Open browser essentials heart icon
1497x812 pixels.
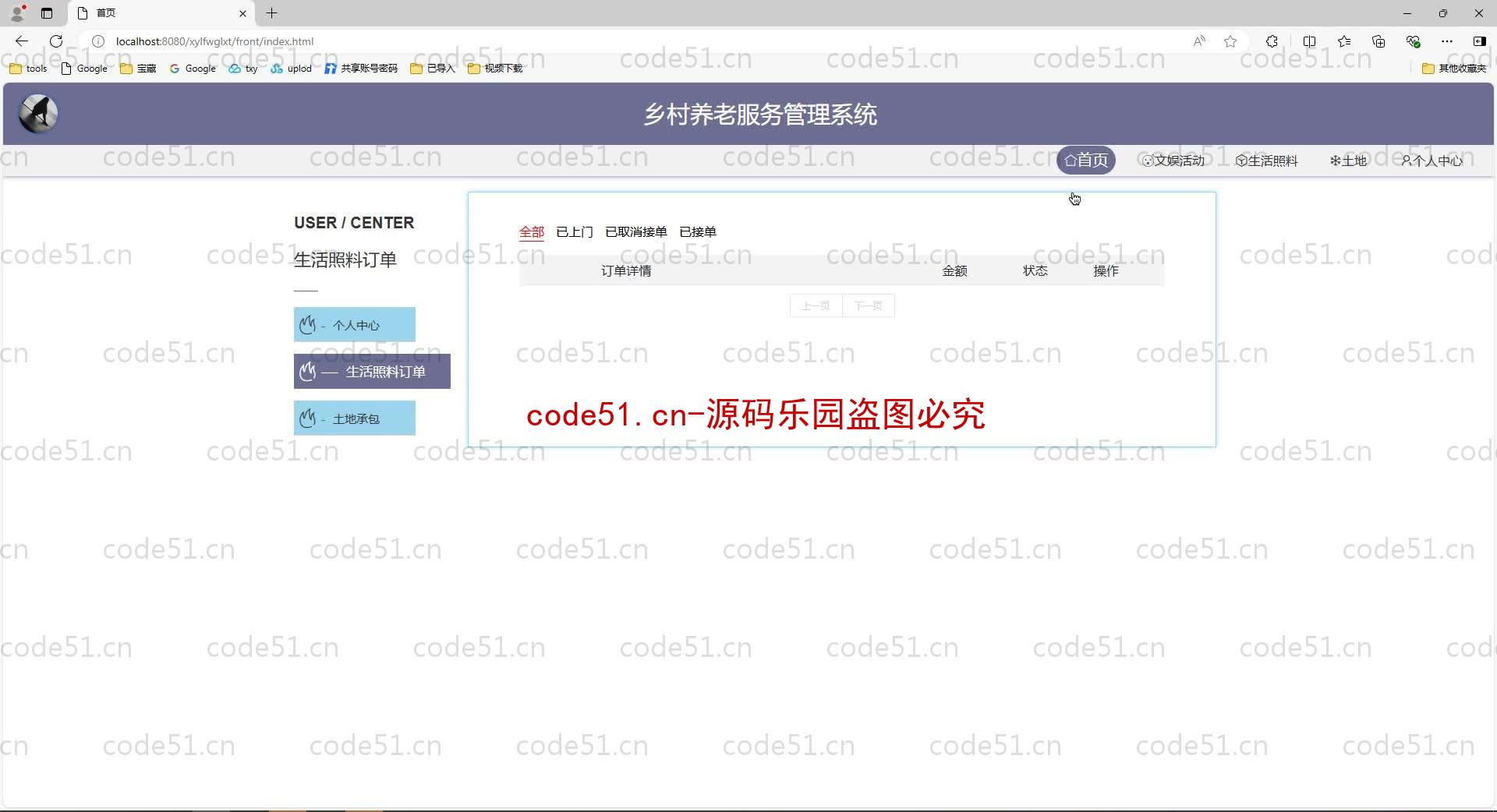[x=1413, y=41]
